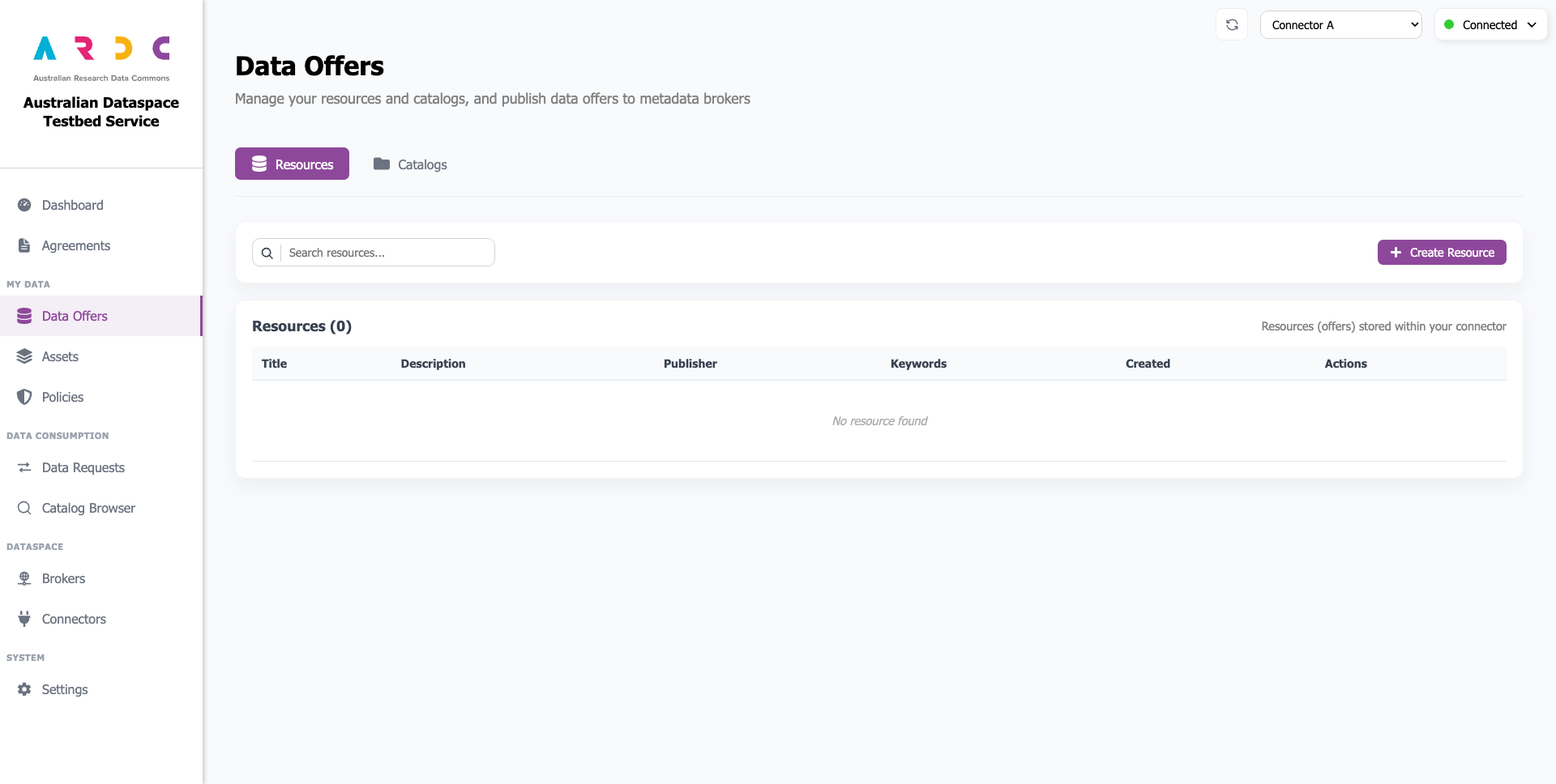
Task: Click the Policies shield icon
Action: pos(24,397)
